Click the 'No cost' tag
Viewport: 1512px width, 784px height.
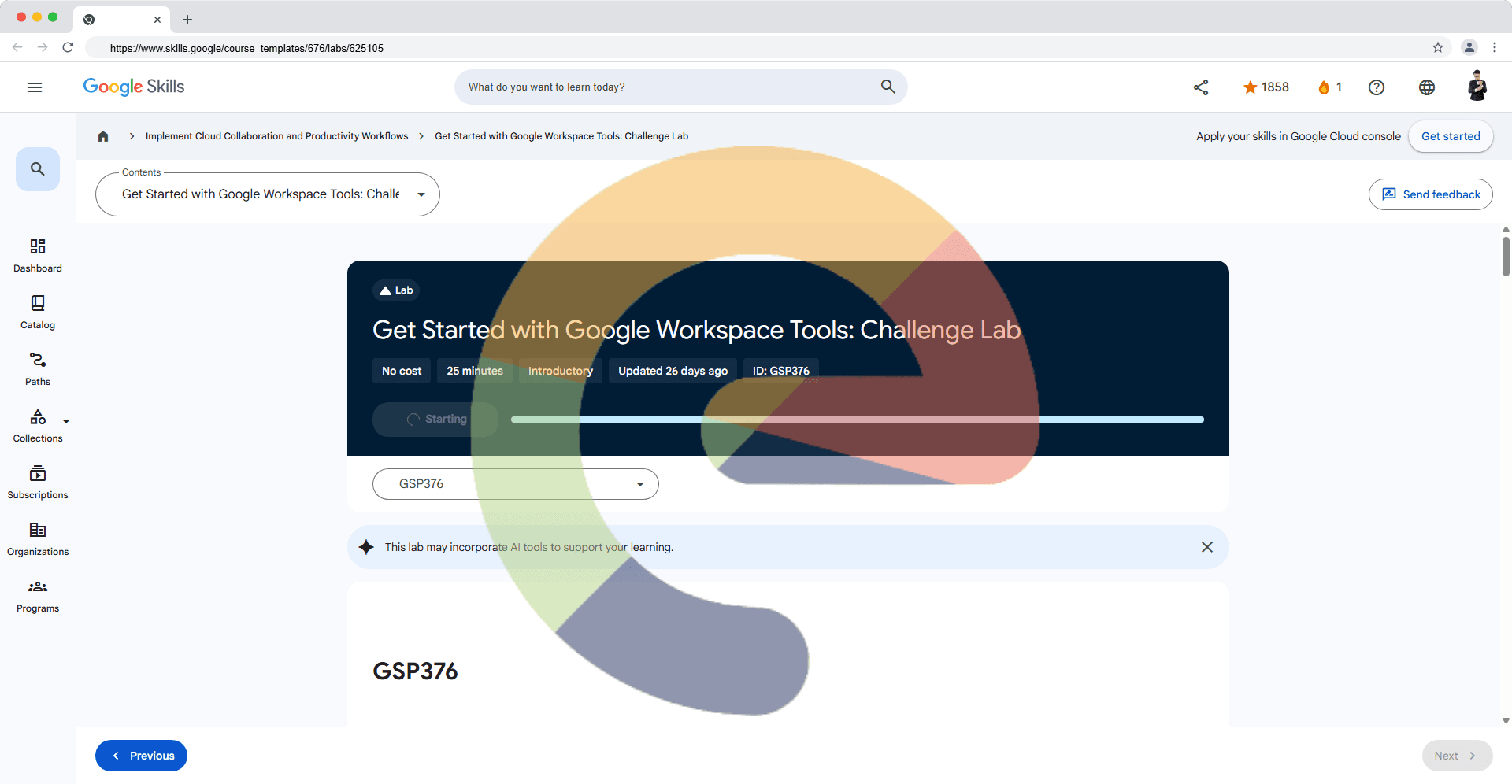point(402,371)
